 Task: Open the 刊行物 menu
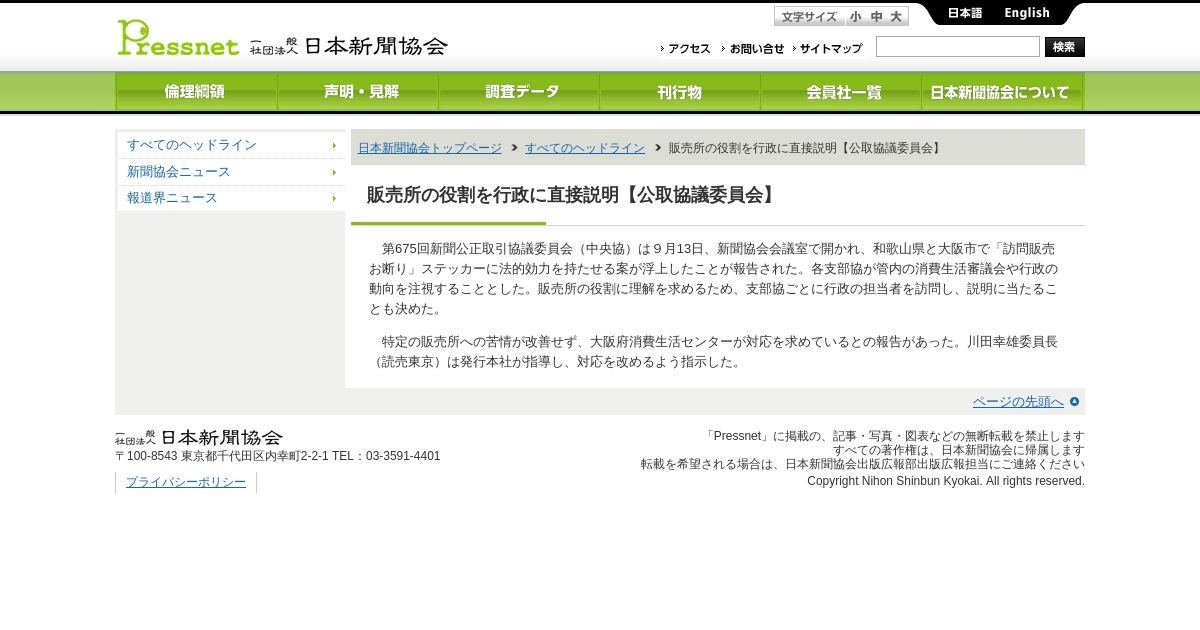(680, 92)
